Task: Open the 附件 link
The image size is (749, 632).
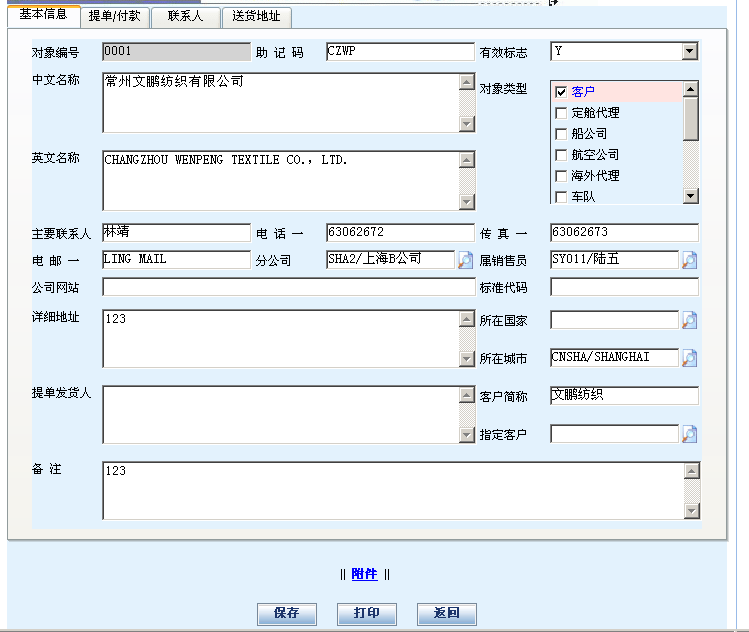Action: tap(364, 574)
